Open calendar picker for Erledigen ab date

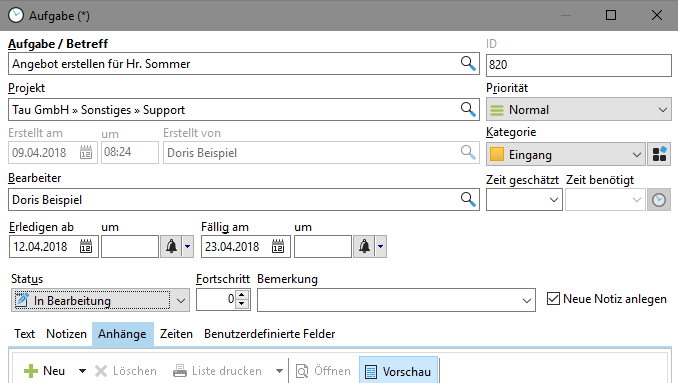[x=86, y=246]
